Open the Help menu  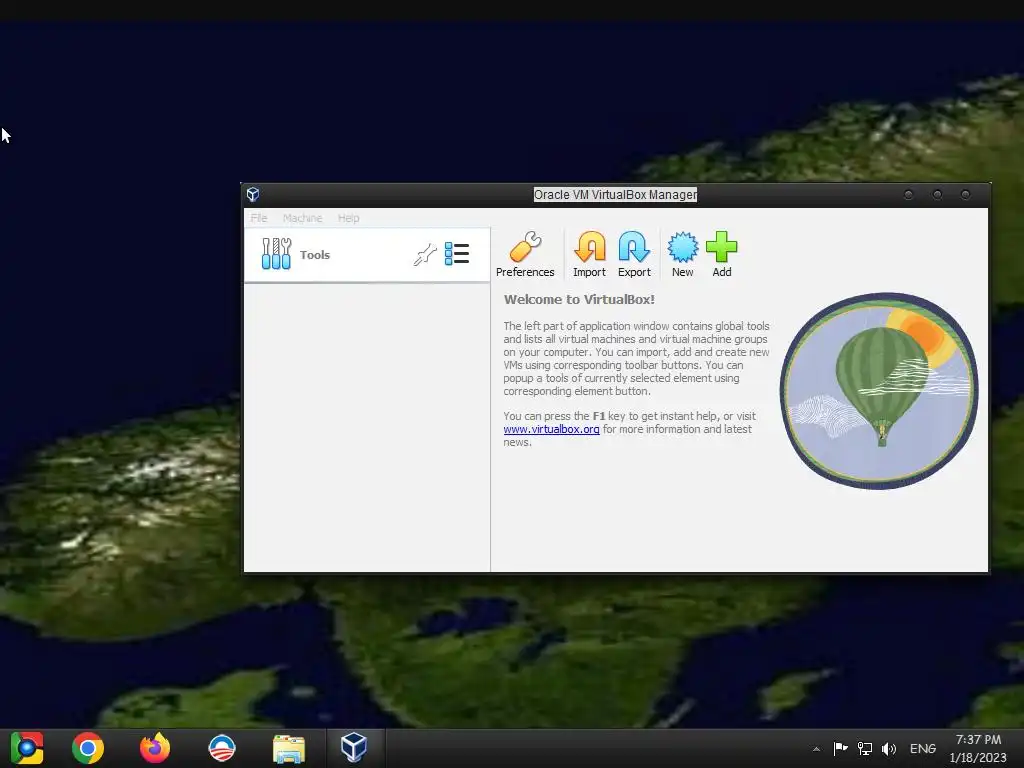348,218
